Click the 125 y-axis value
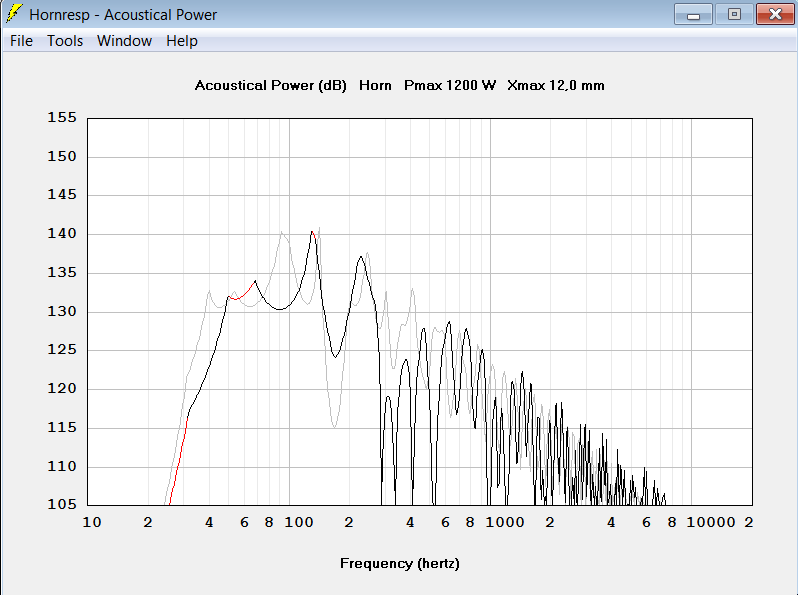 click(x=62, y=350)
